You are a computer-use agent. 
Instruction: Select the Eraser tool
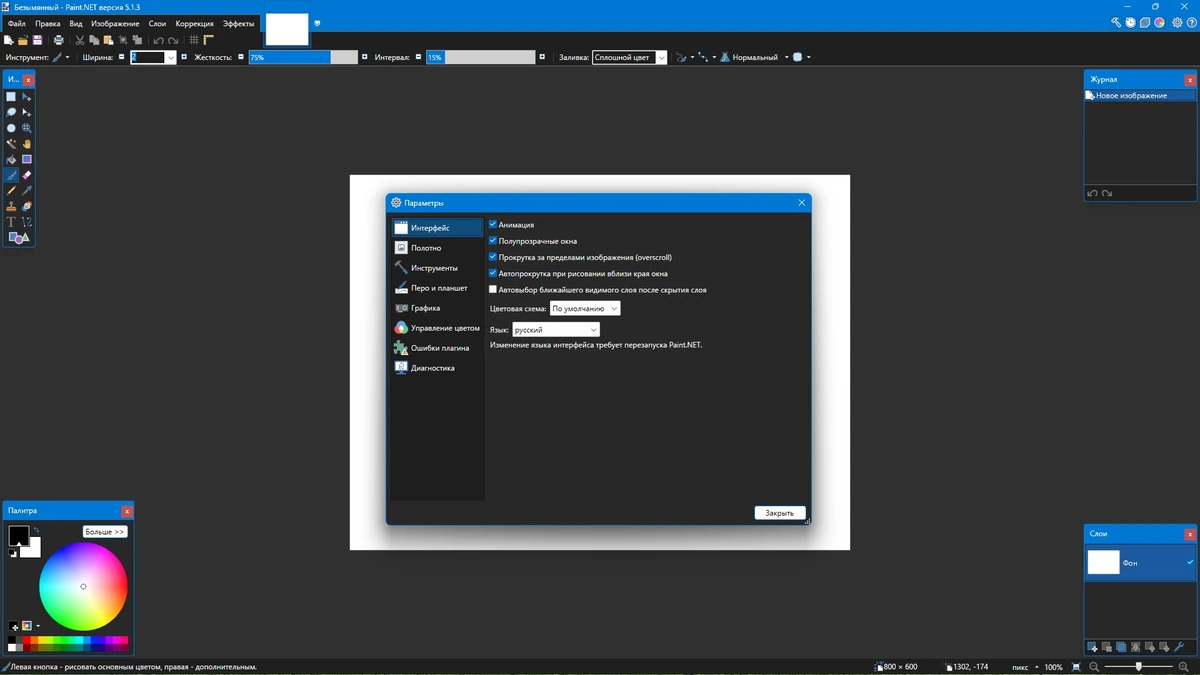click(27, 175)
